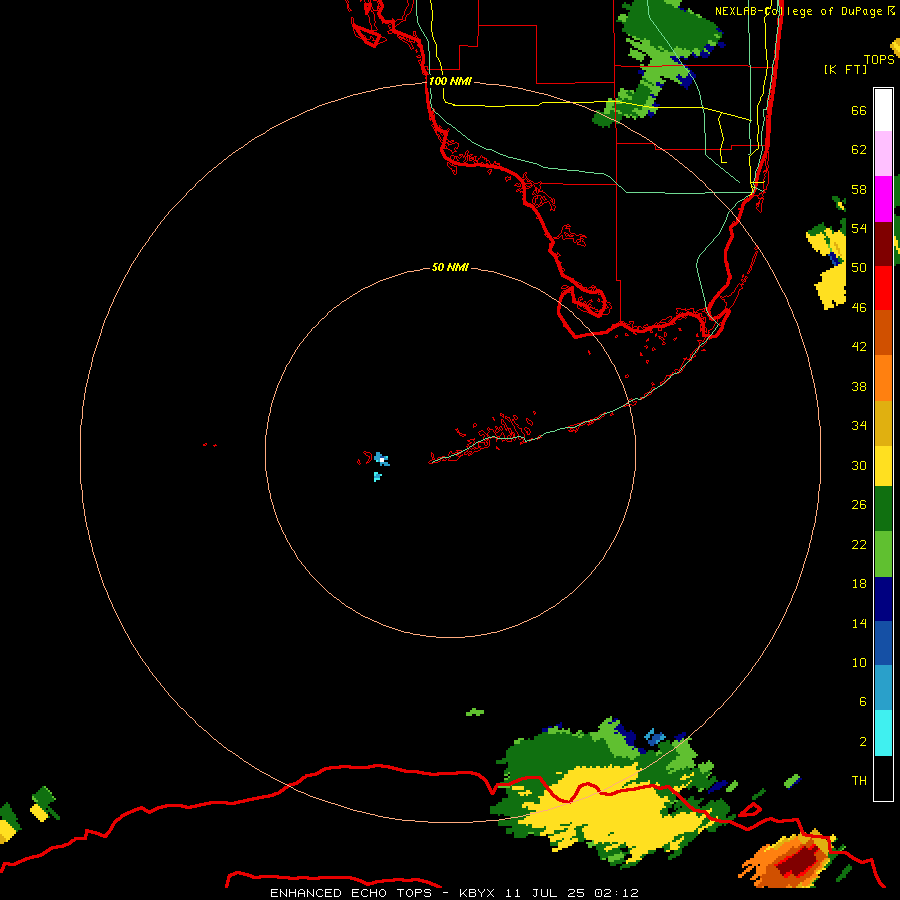Pick the navy blue legend segment

point(883,599)
